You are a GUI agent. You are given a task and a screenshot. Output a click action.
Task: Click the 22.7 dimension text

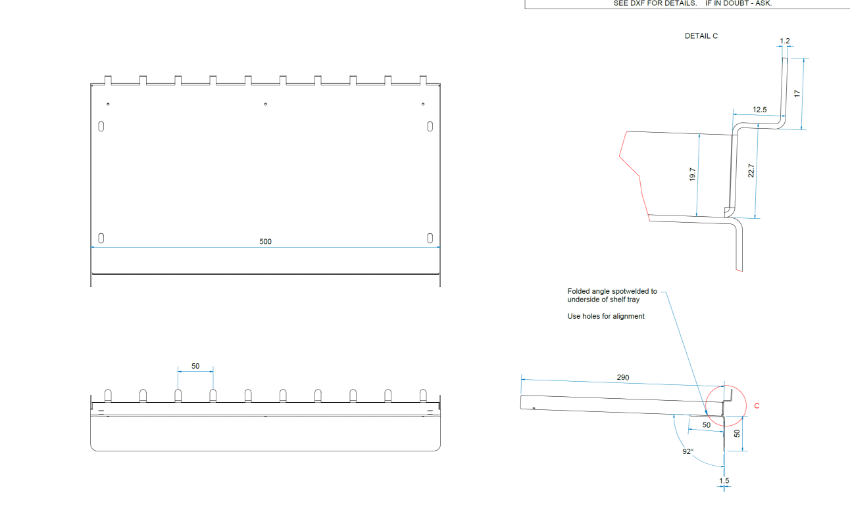(x=751, y=171)
